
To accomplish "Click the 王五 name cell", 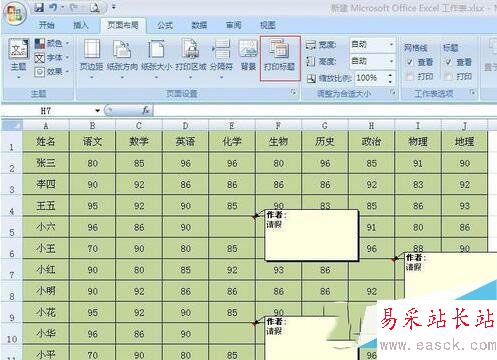I will (46, 206).
